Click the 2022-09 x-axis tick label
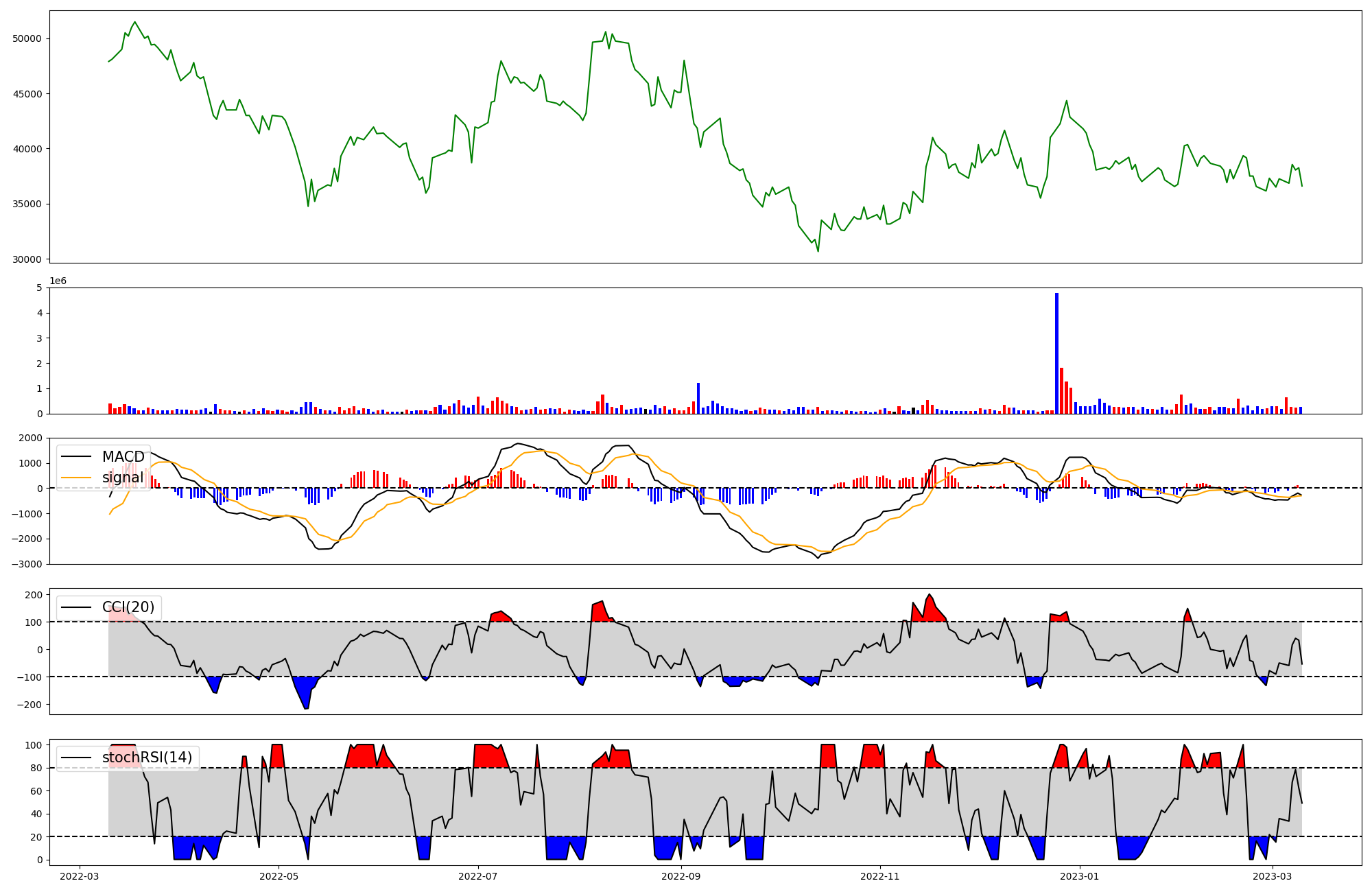Image resolution: width=1372 pixels, height=892 pixels. pos(681,876)
